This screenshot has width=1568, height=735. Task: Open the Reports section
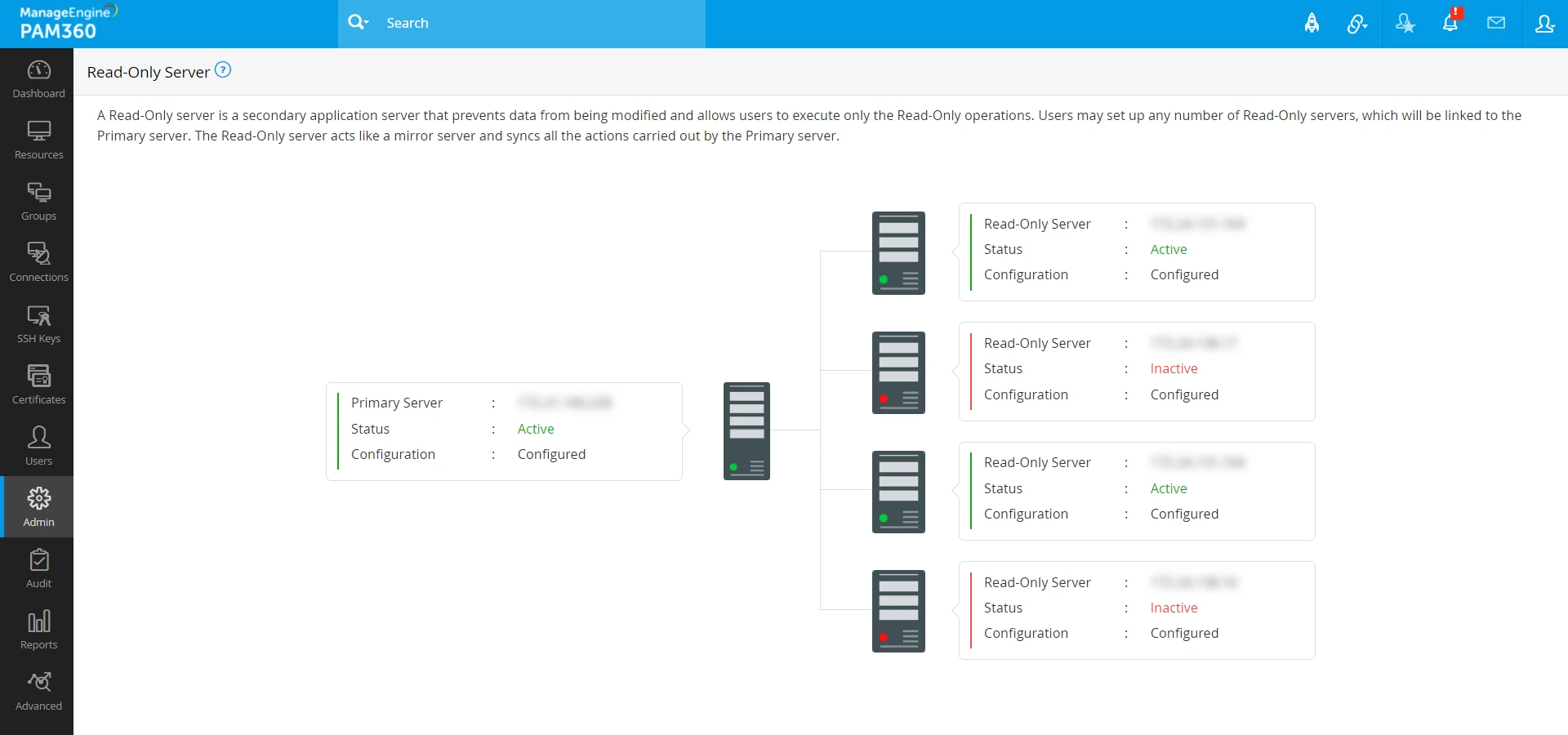(x=38, y=630)
